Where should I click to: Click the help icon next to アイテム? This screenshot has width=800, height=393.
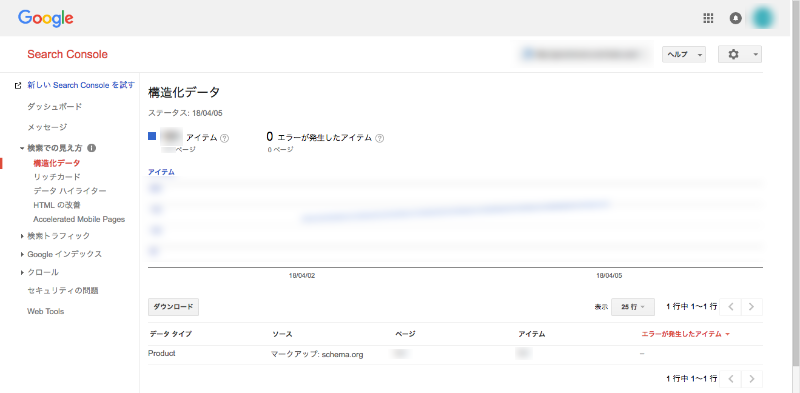click(224, 138)
